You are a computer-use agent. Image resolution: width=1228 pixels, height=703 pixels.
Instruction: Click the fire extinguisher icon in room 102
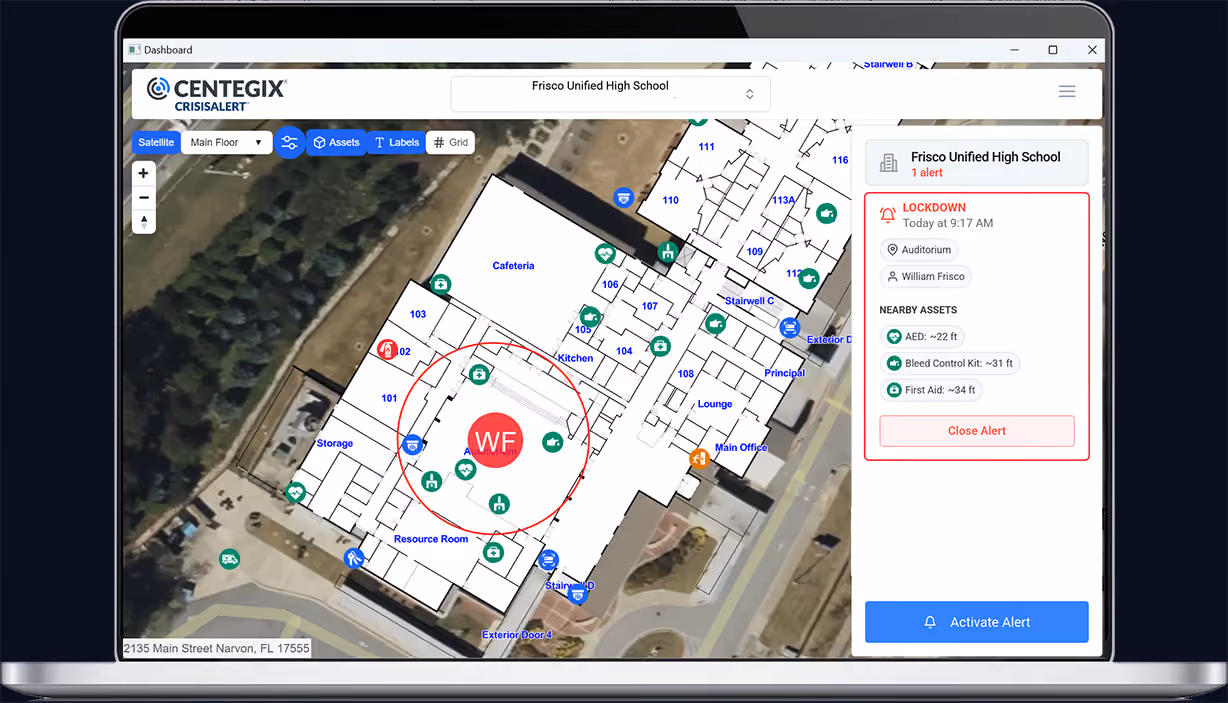tap(386, 348)
